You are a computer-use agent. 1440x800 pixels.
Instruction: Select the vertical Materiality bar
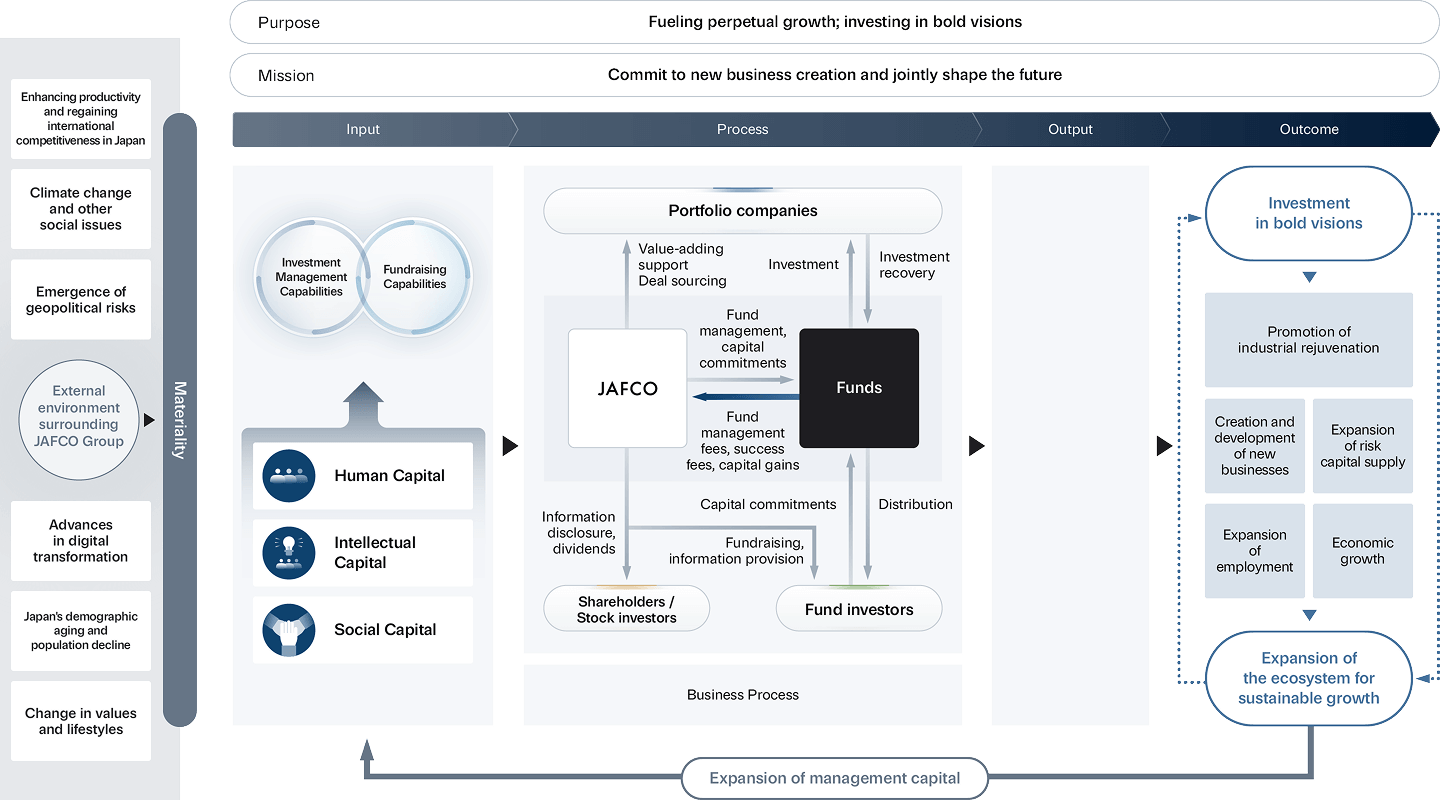[180, 420]
